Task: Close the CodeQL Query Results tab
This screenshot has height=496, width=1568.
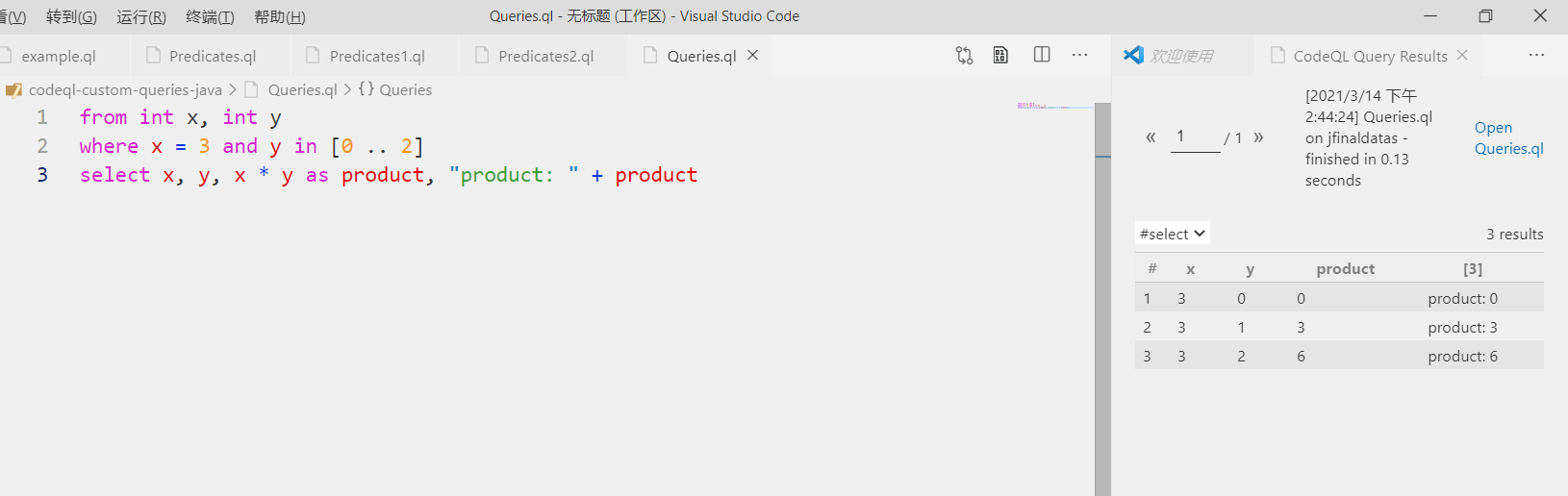Action: click(x=1462, y=55)
